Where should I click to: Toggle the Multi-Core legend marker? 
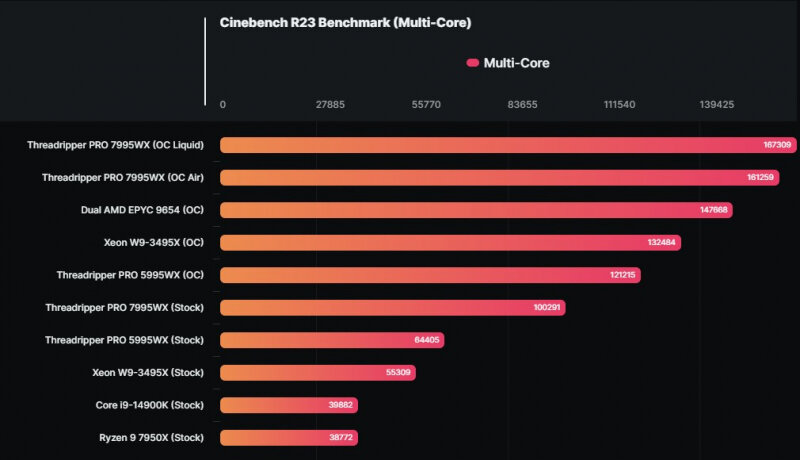(472, 63)
